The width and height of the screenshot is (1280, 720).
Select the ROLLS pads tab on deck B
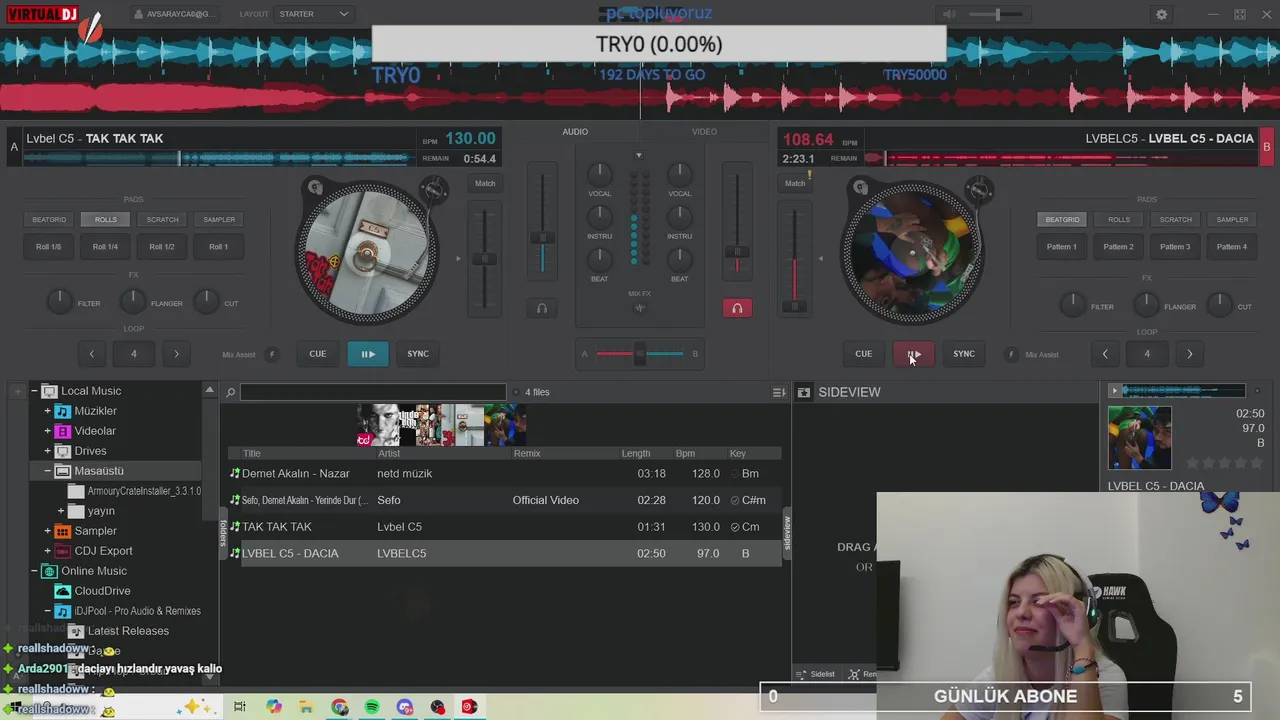click(1119, 219)
